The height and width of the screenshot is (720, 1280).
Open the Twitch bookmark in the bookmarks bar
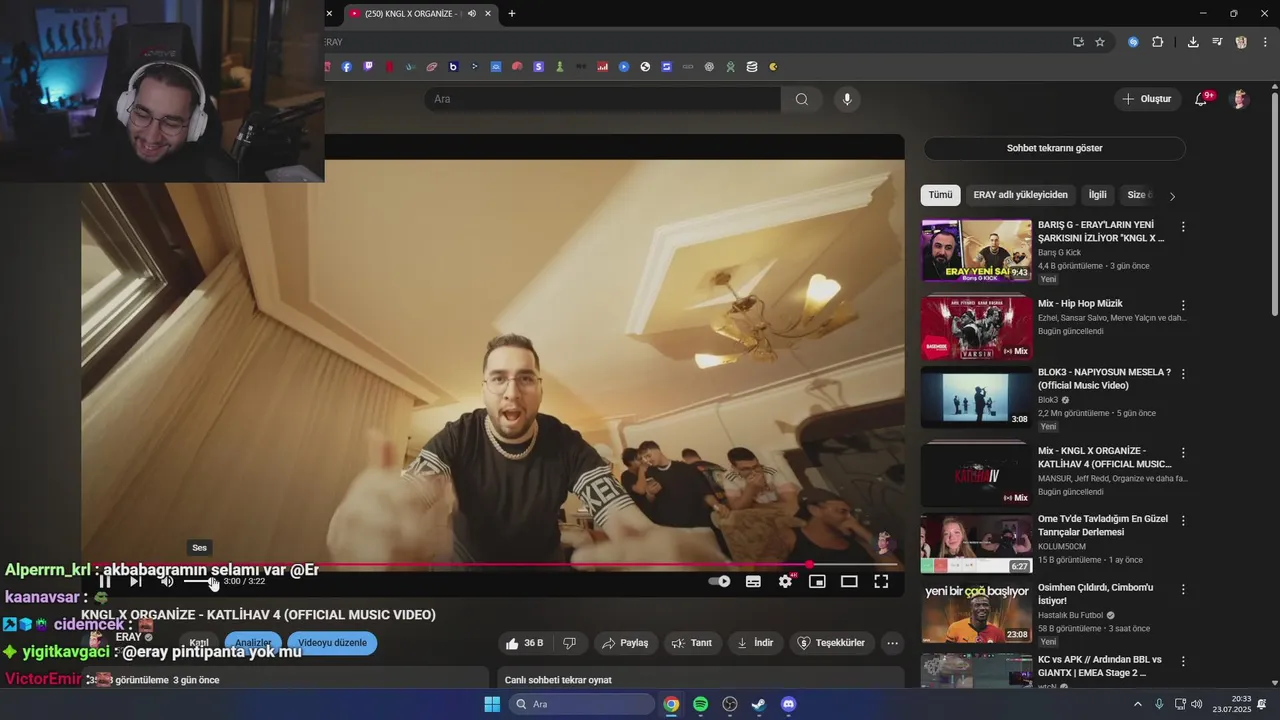tap(368, 67)
